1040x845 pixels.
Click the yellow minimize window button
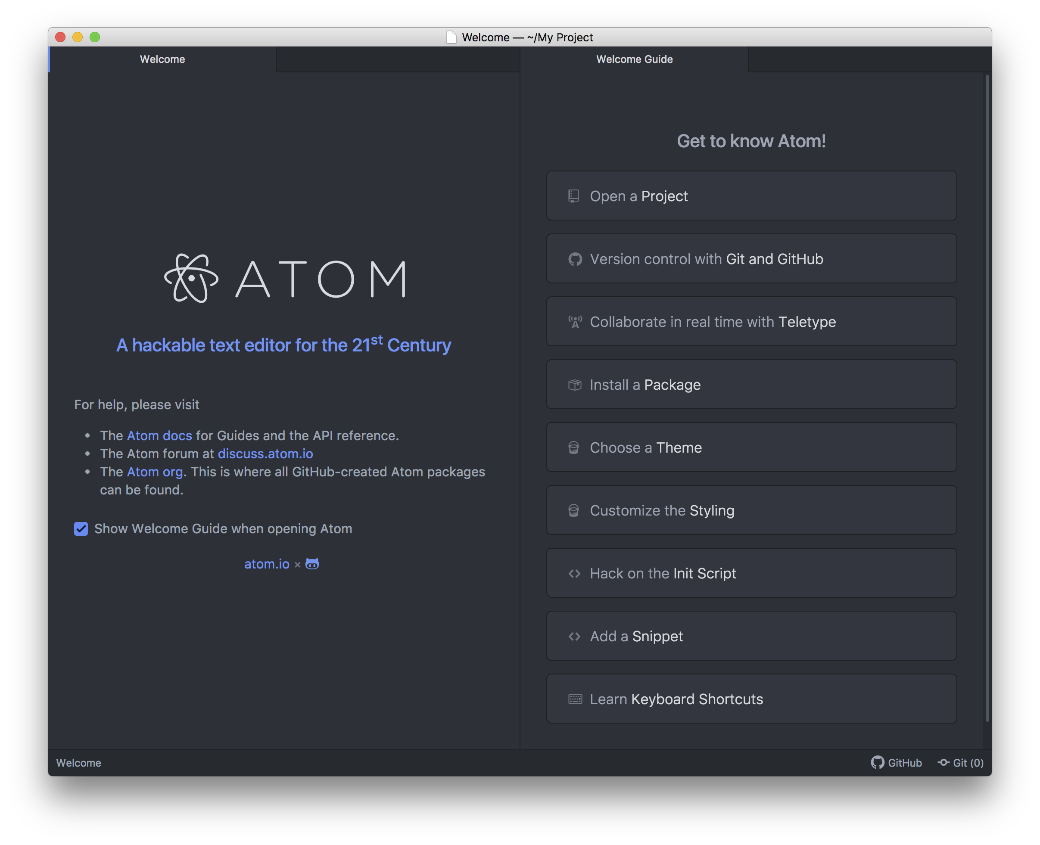78,37
